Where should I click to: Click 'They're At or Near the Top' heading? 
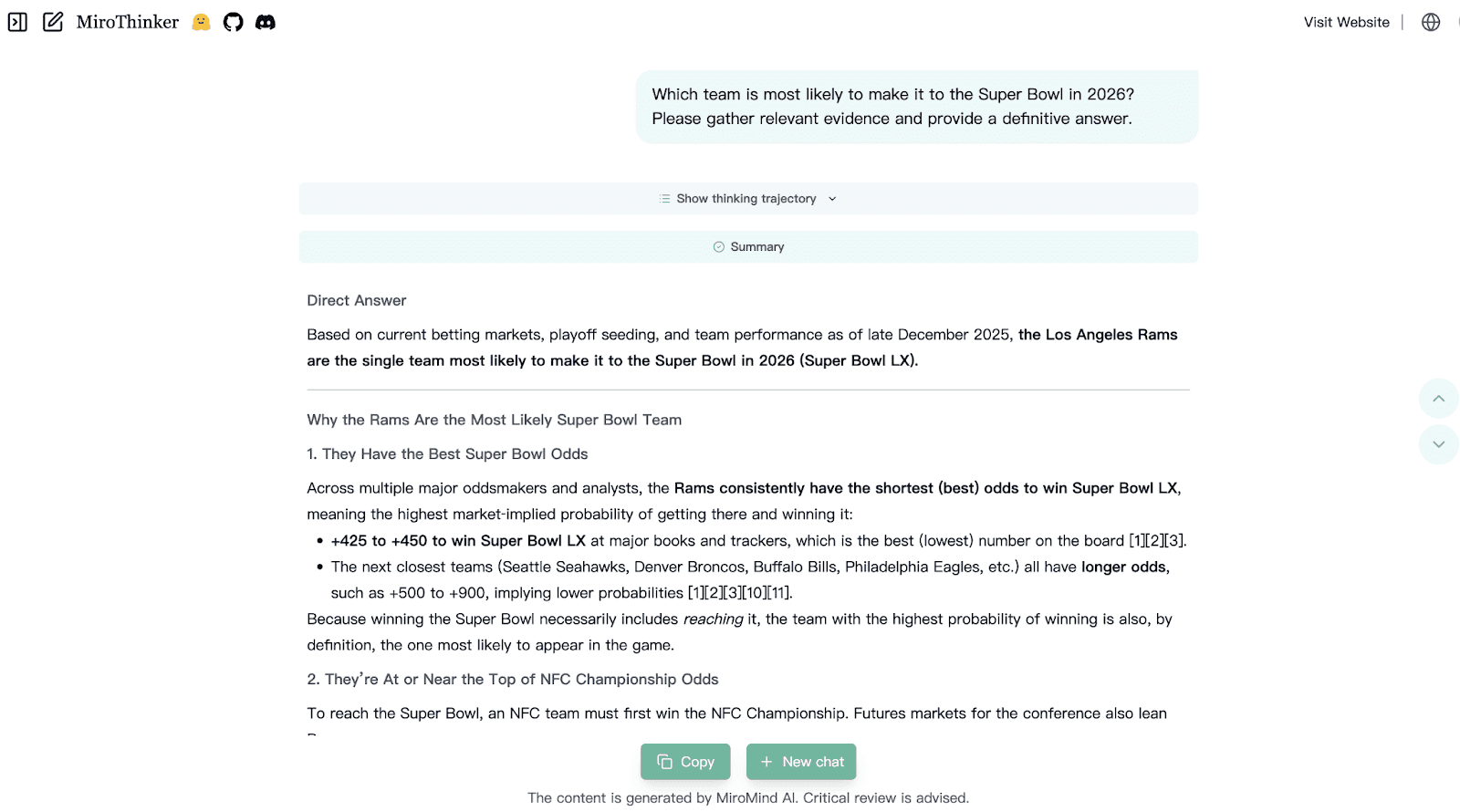click(513, 679)
